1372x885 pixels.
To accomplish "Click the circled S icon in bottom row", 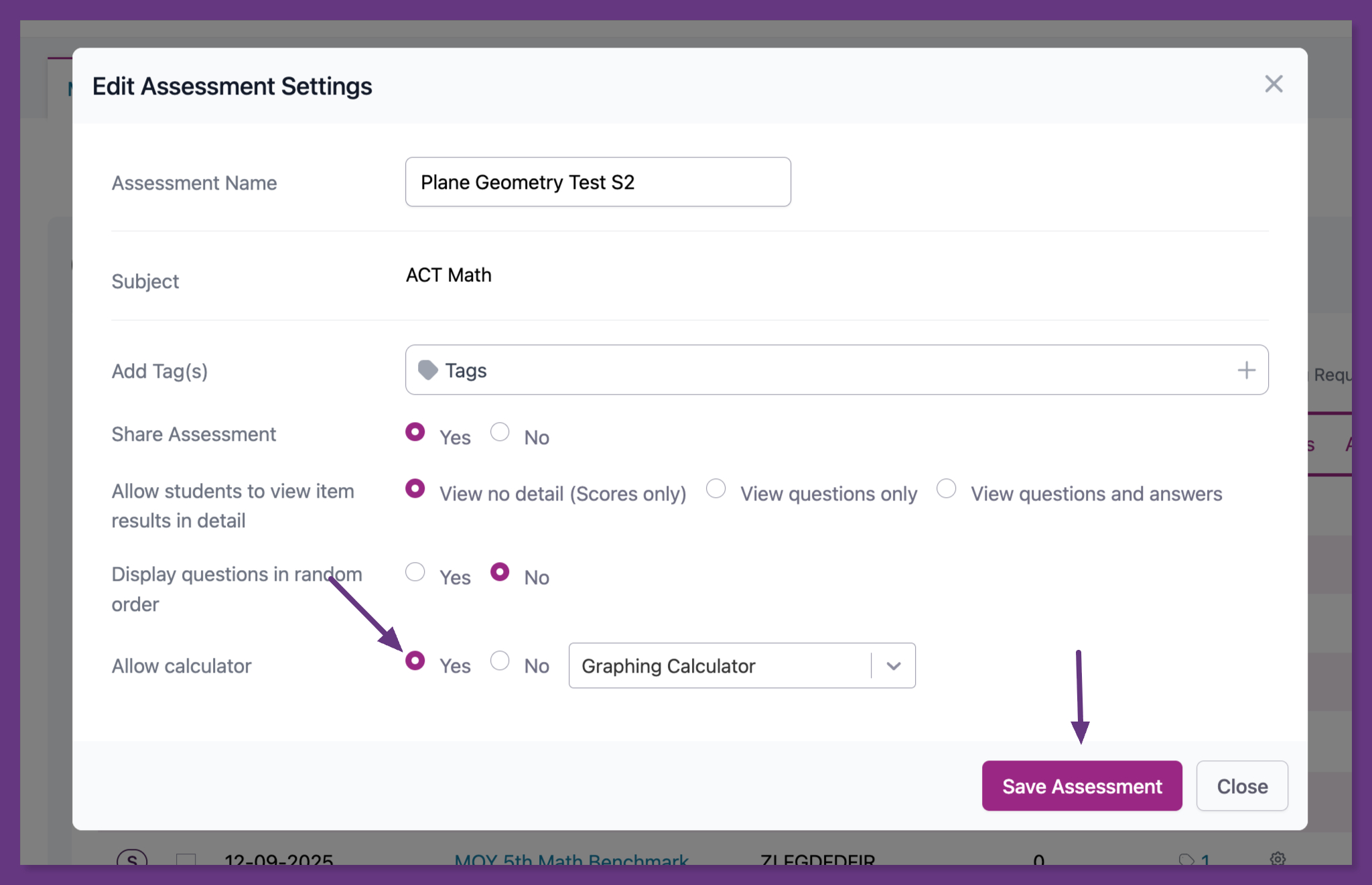I will click(132, 860).
